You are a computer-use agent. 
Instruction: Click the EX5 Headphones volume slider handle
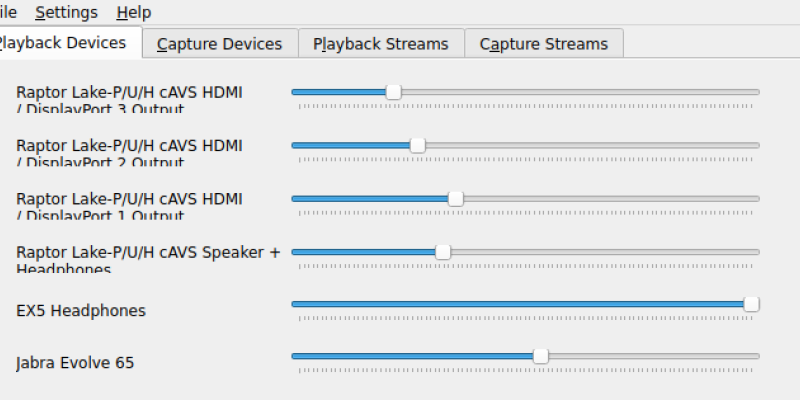pos(752,304)
